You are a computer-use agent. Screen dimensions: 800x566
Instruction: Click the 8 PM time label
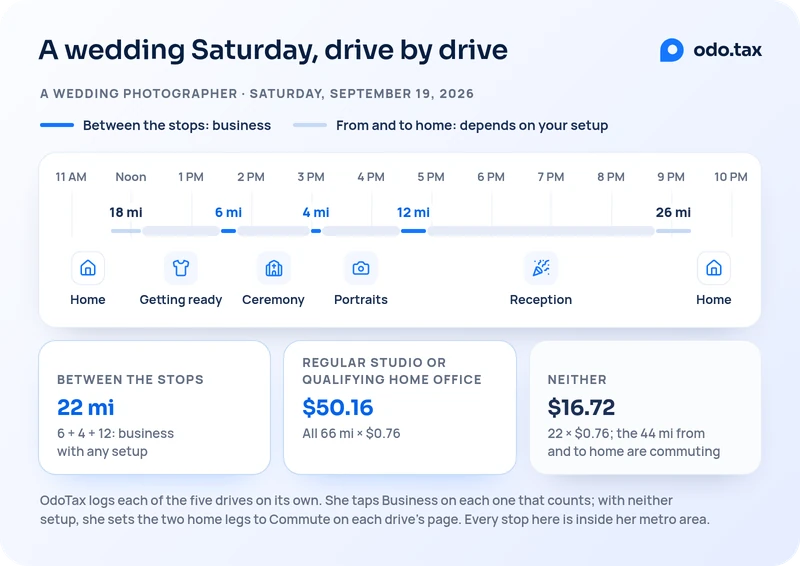pyautogui.click(x=611, y=177)
